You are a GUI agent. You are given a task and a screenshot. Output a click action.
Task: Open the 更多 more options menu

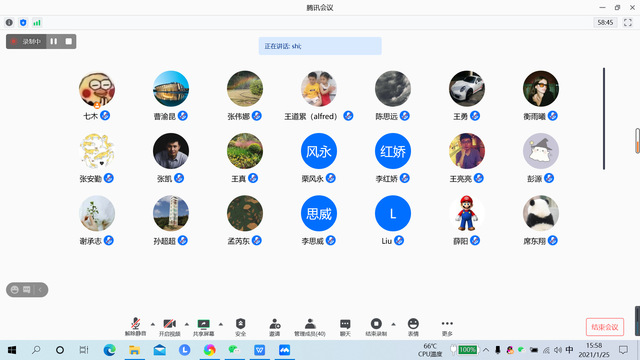(x=447, y=327)
